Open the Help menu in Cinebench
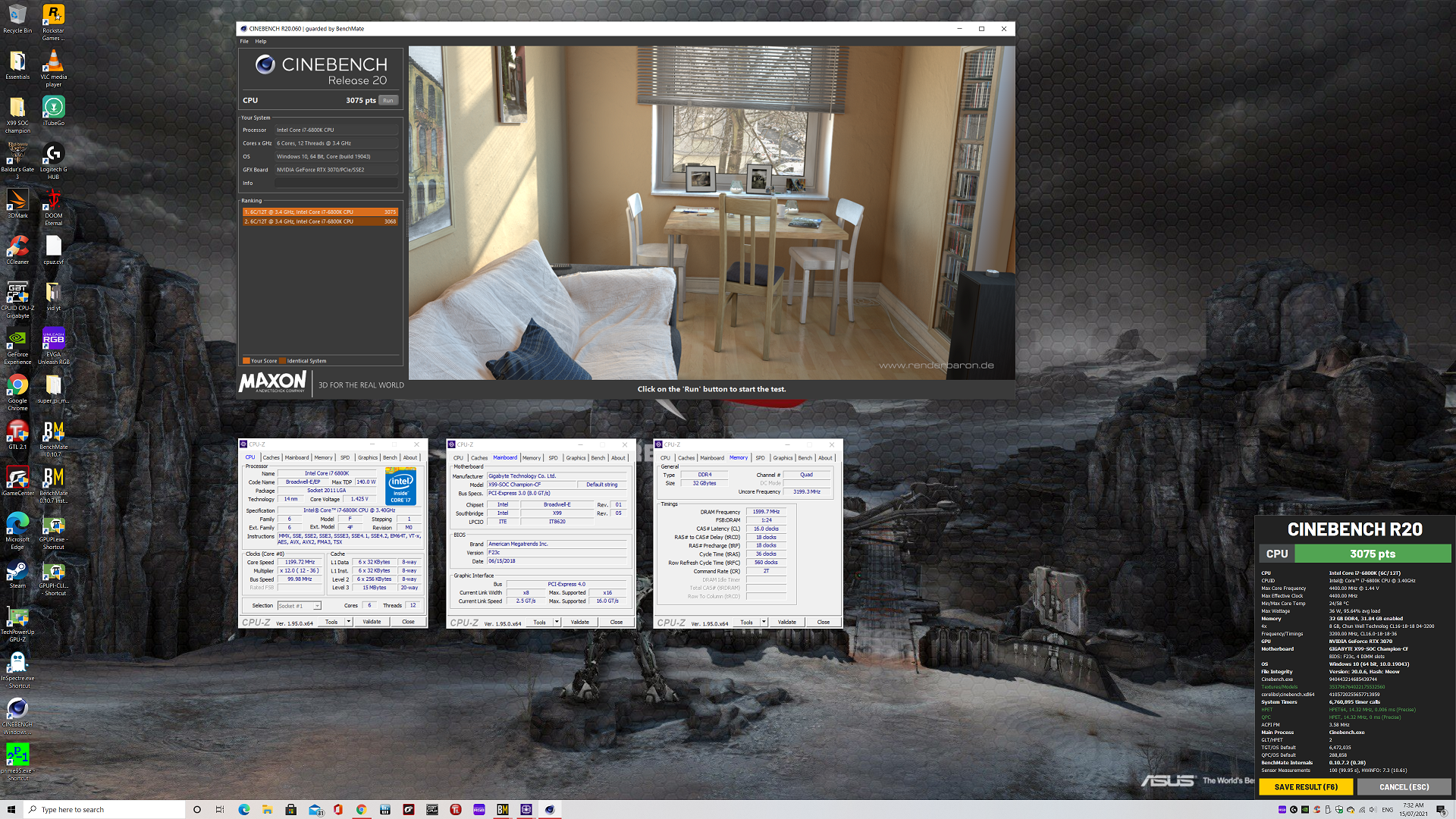The image size is (1456, 819). click(261, 41)
